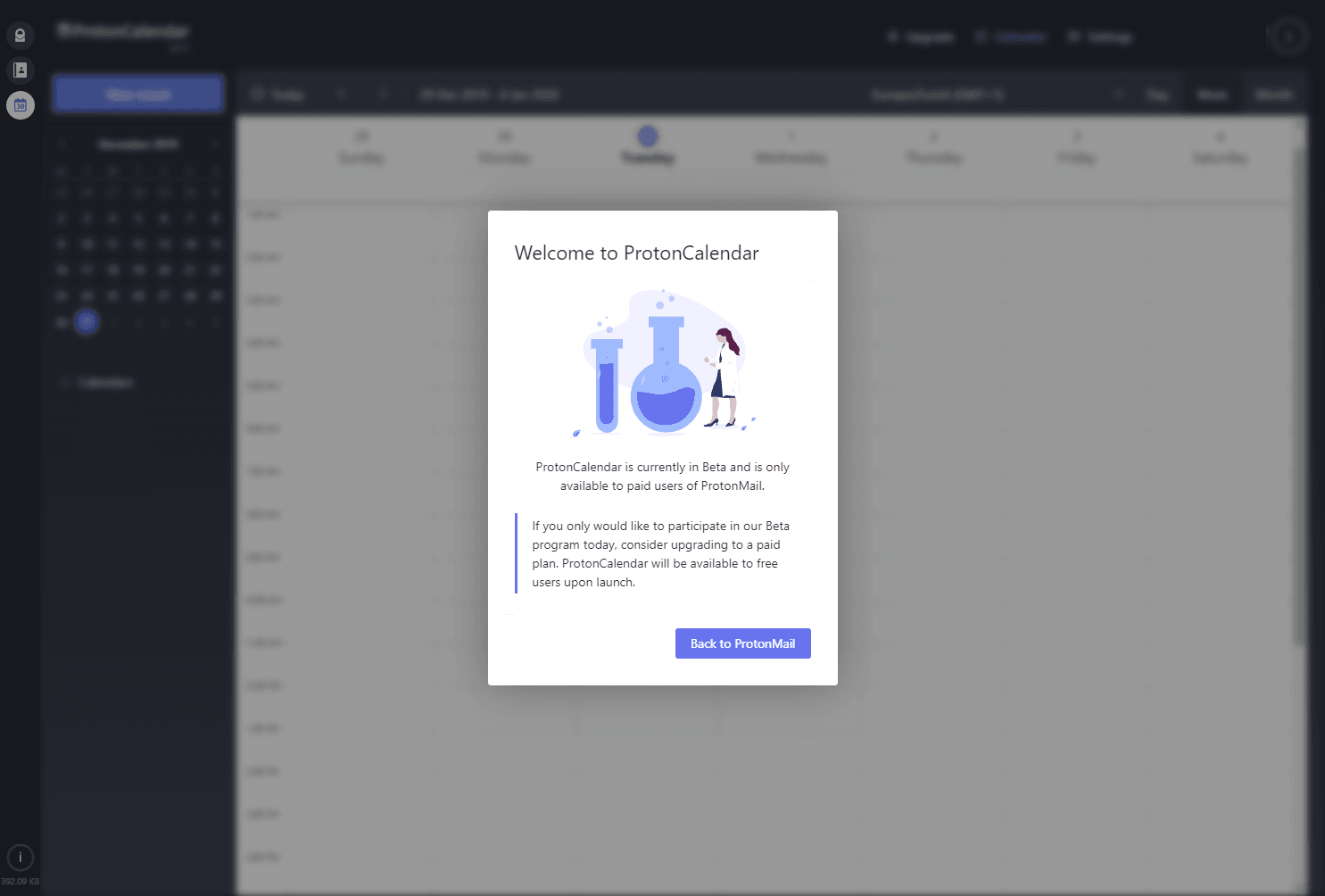Click the Sunday column header
The height and width of the screenshot is (896, 1325).
361,147
